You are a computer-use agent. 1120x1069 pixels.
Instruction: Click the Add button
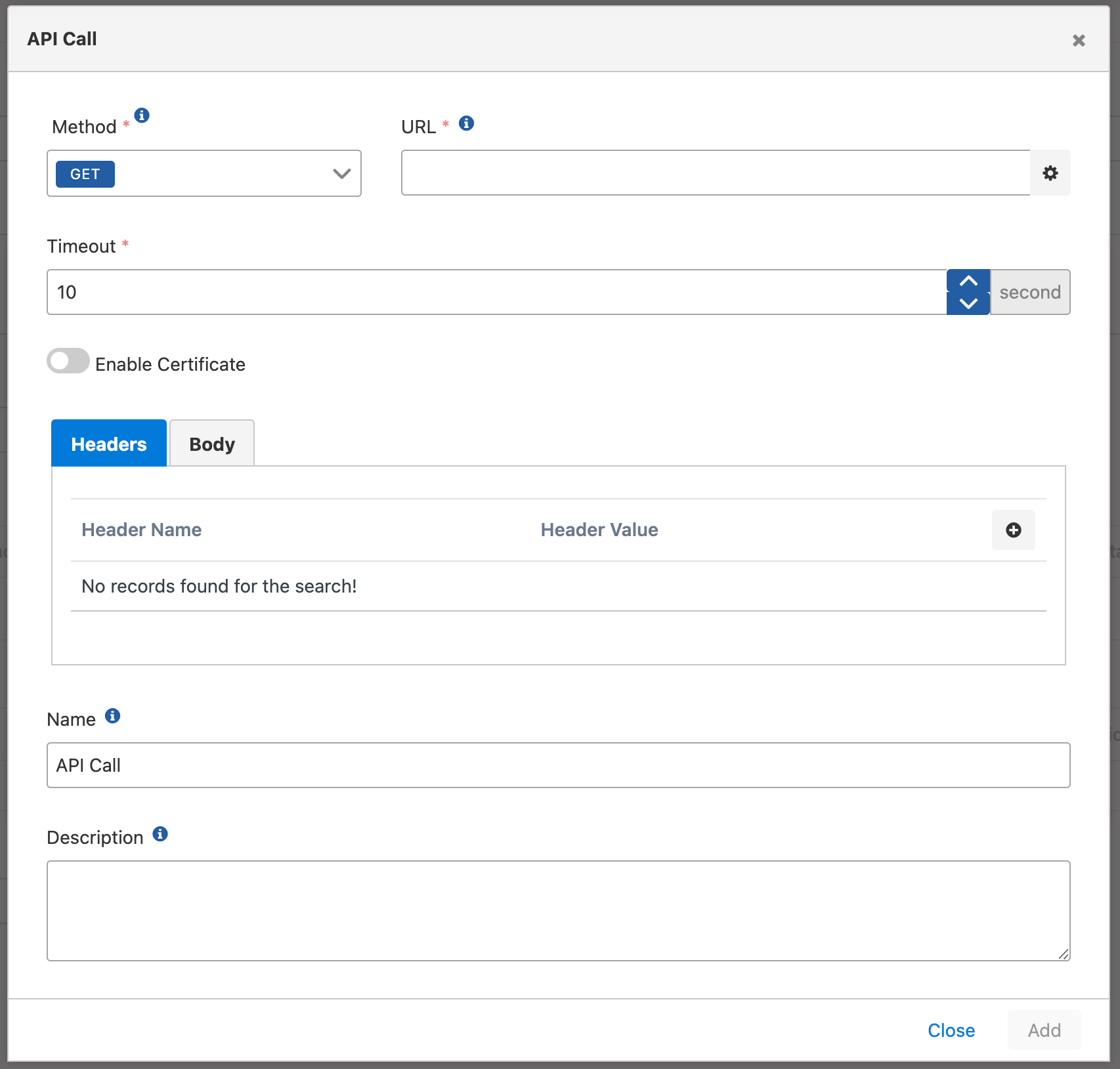tap(1044, 1030)
